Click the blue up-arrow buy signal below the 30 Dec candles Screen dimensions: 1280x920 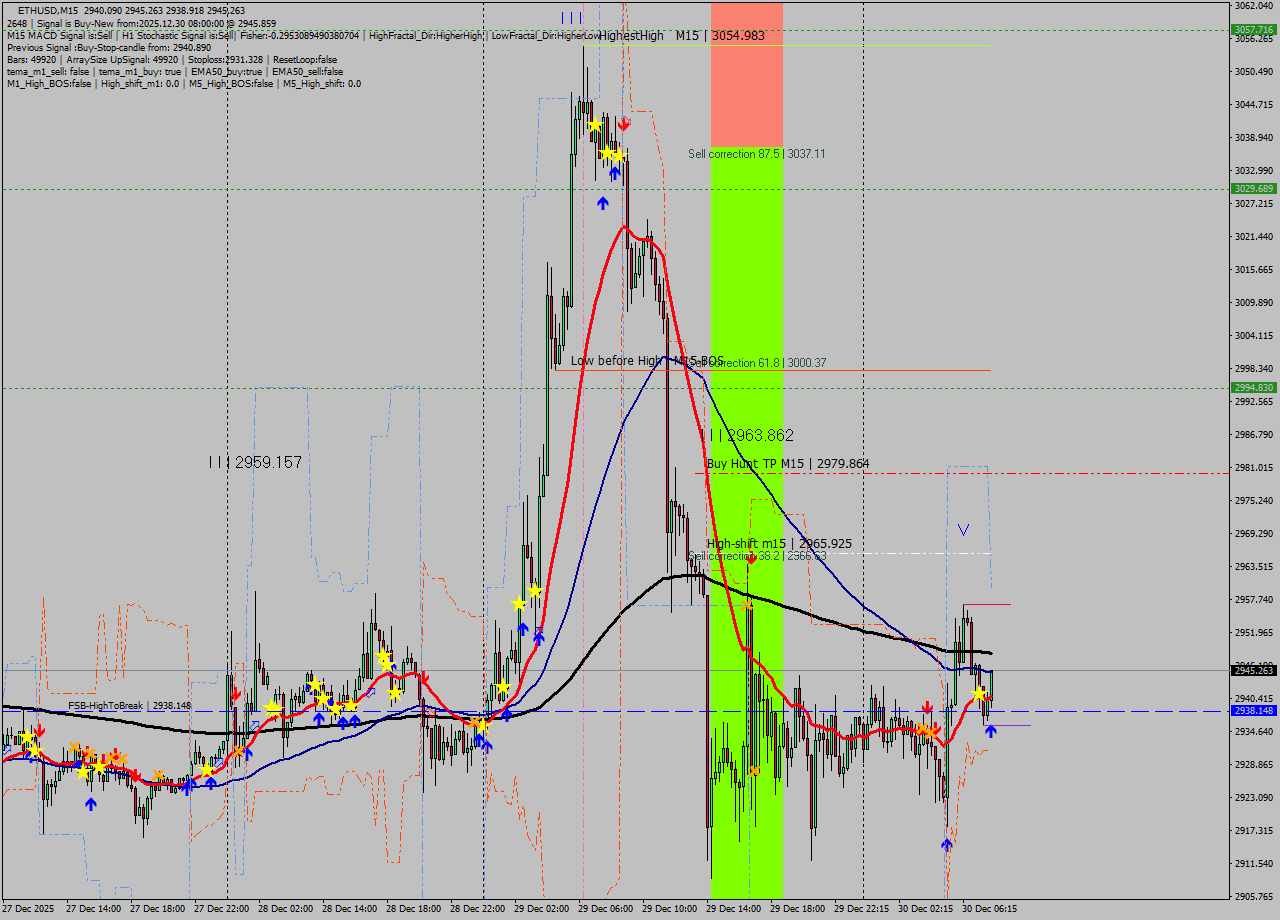point(989,731)
